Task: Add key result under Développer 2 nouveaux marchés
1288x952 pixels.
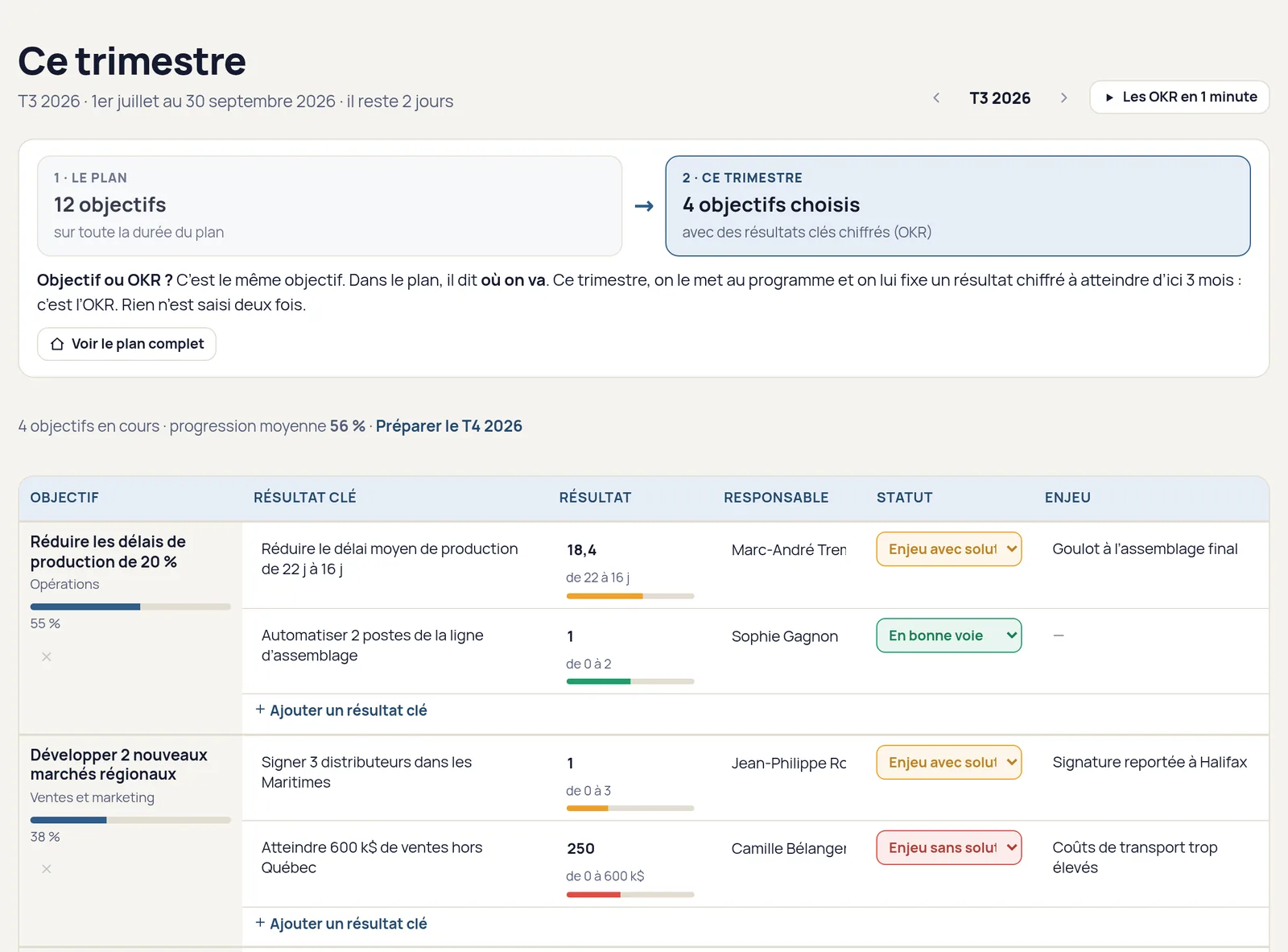Action: coord(341,924)
